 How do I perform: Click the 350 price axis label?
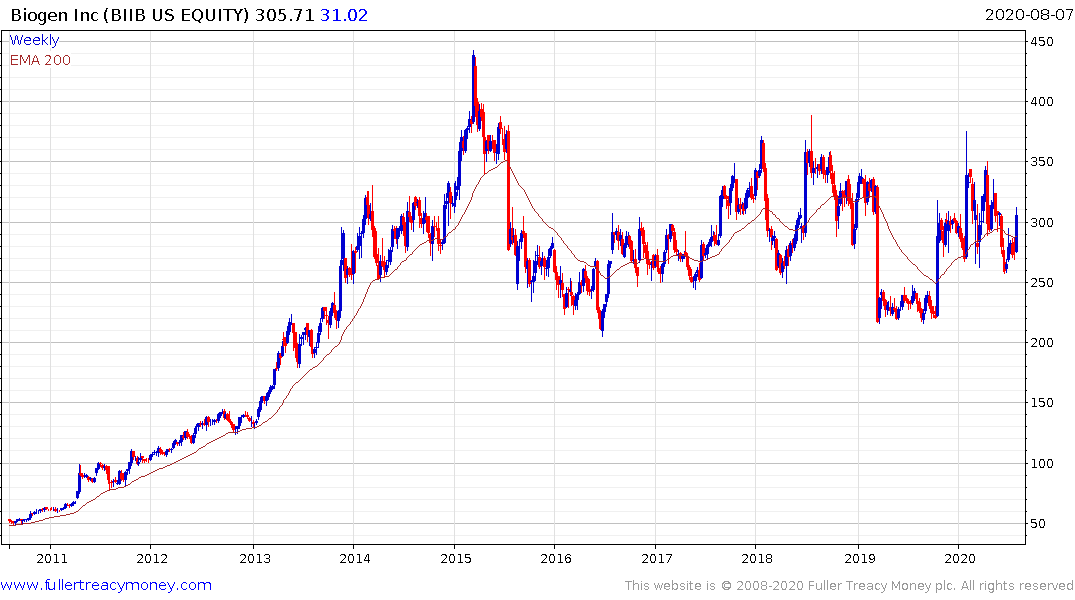pos(1041,163)
